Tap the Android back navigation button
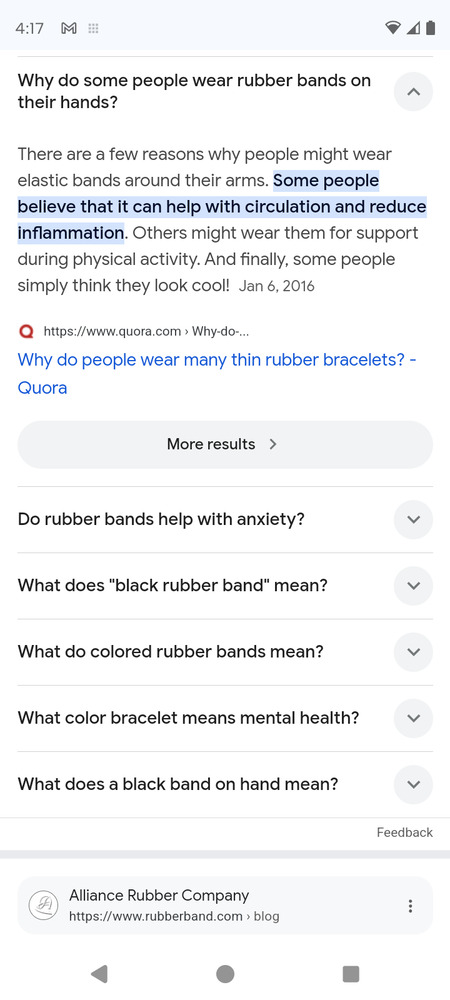Image resolution: width=450 pixels, height=1000 pixels. pos(99,973)
